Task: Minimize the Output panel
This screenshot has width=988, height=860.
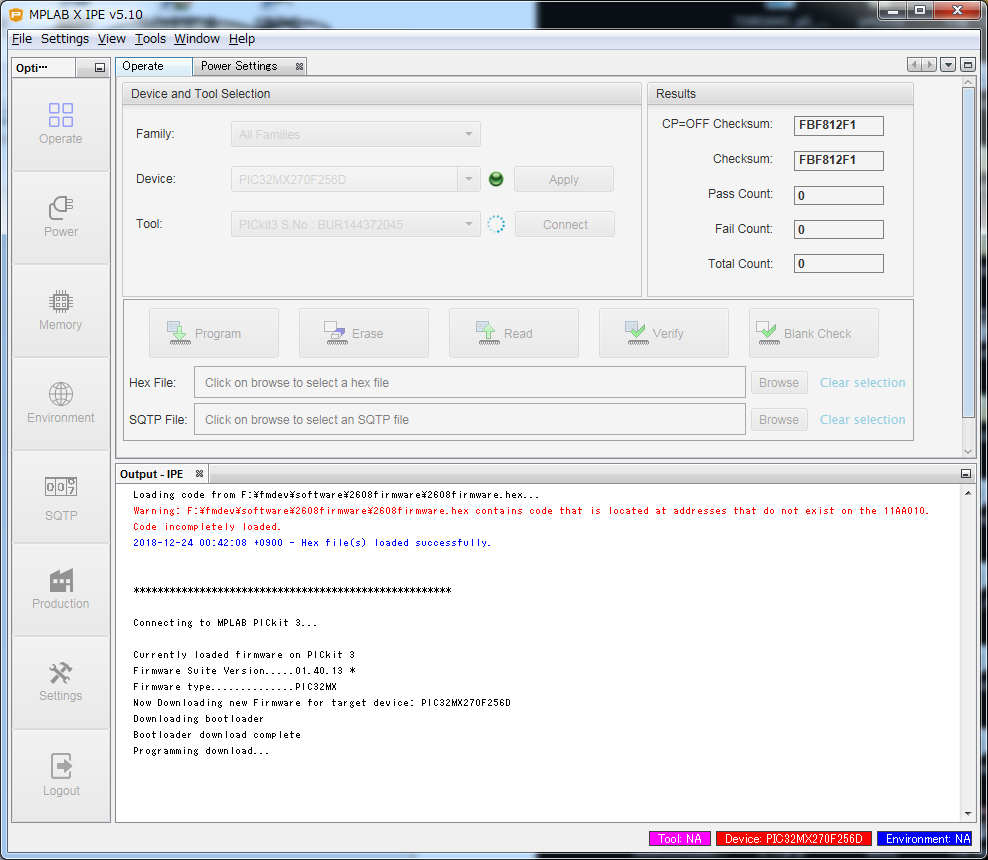Action: 965,474
